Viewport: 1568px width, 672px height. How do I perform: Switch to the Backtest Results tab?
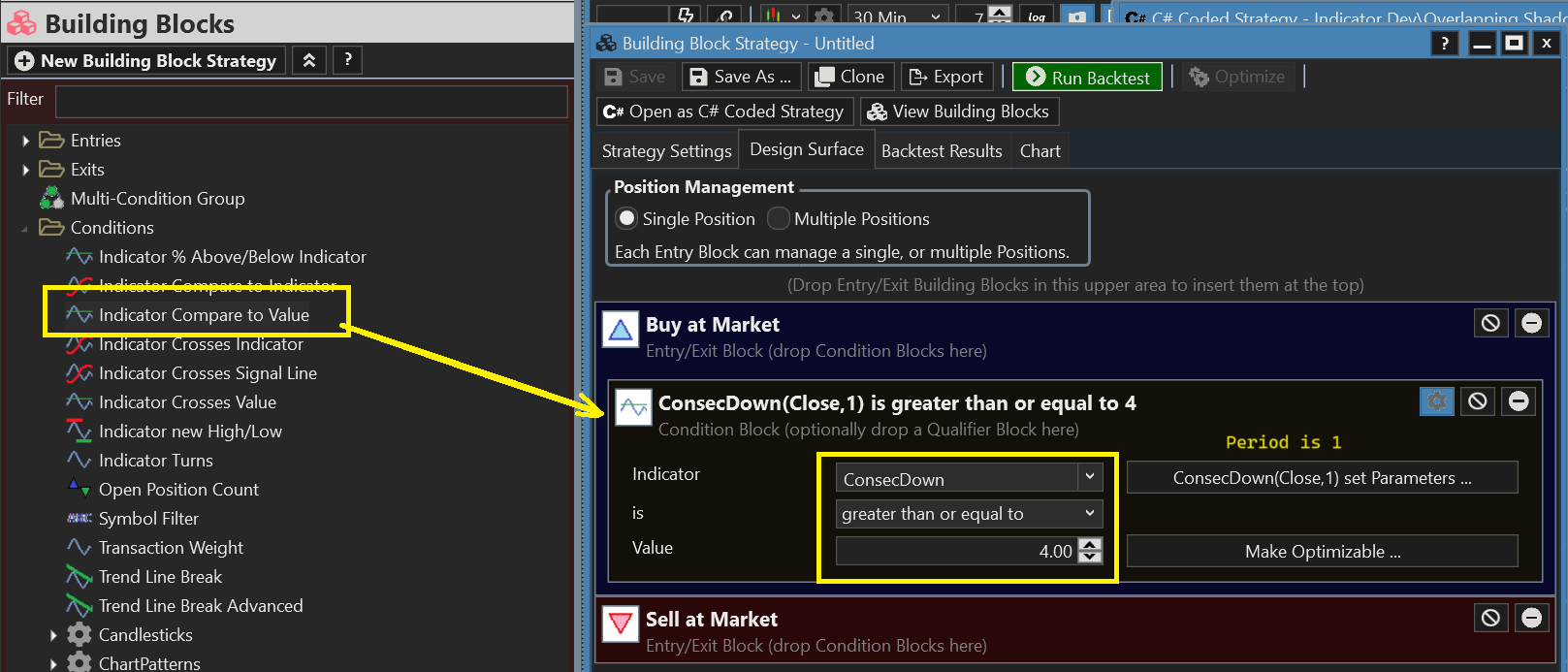pos(941,151)
